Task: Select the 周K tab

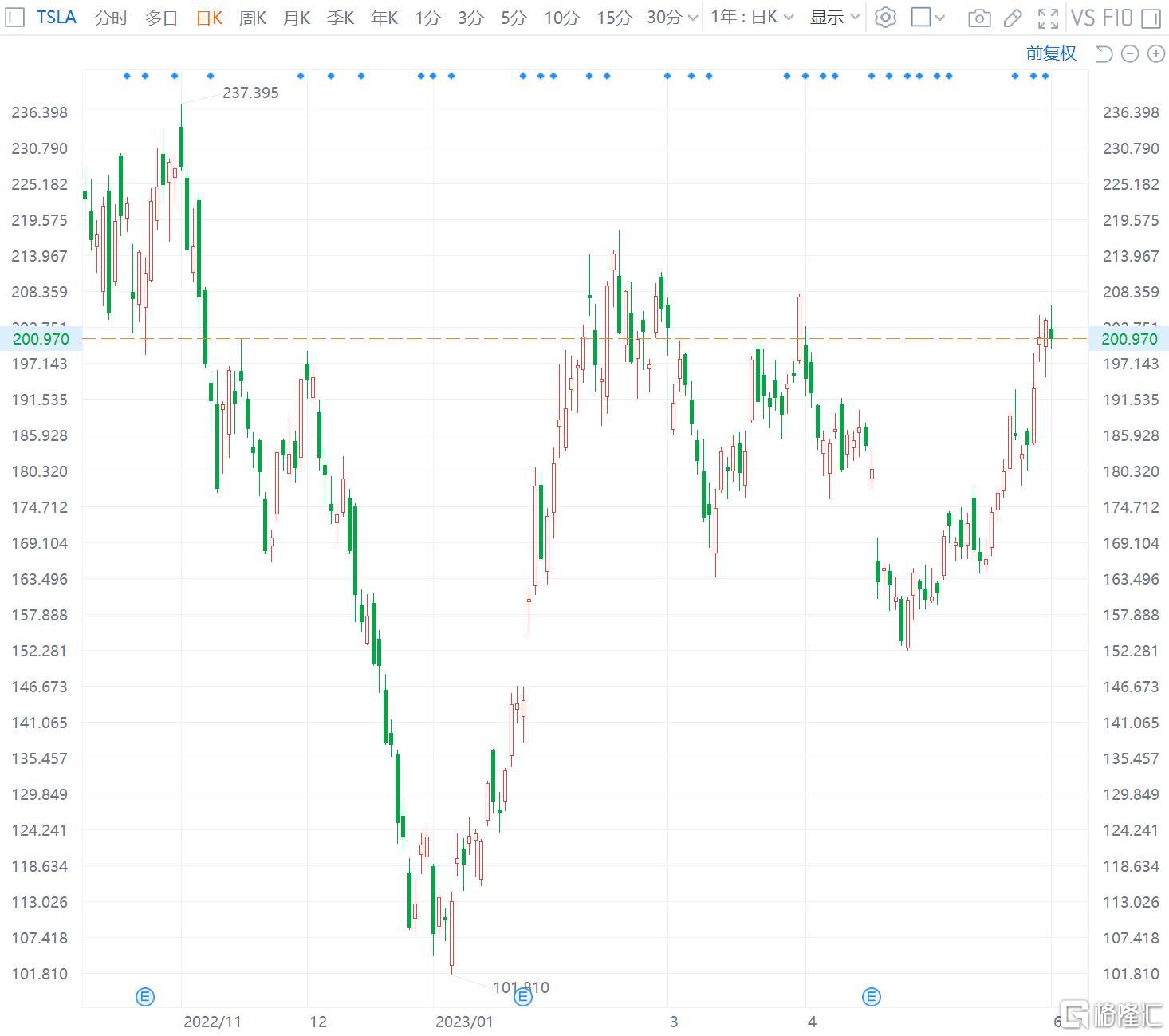Action: point(252,17)
